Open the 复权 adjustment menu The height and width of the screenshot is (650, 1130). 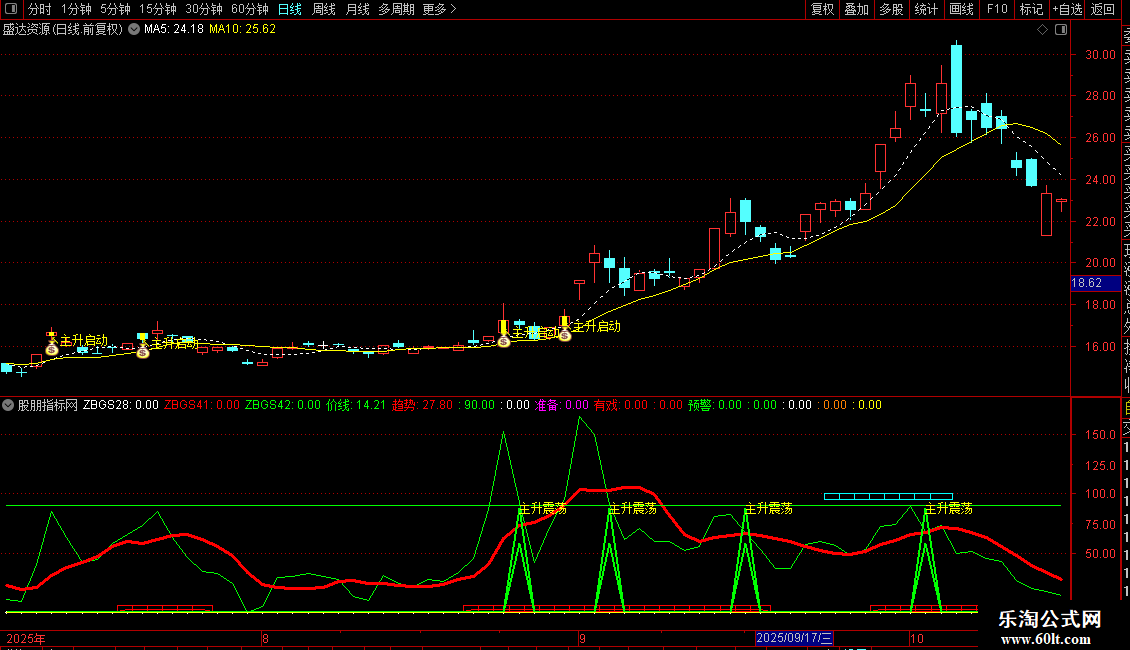coord(822,9)
